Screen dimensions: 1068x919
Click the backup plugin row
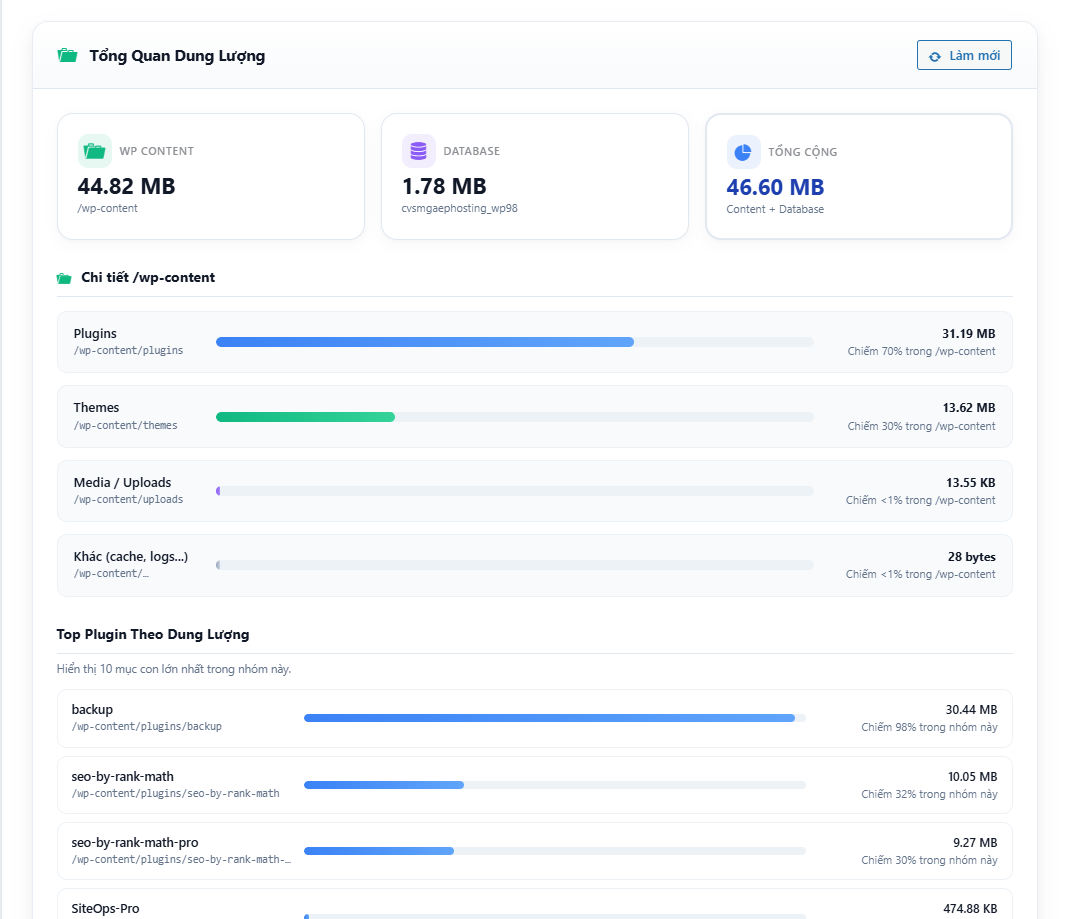click(x=535, y=718)
